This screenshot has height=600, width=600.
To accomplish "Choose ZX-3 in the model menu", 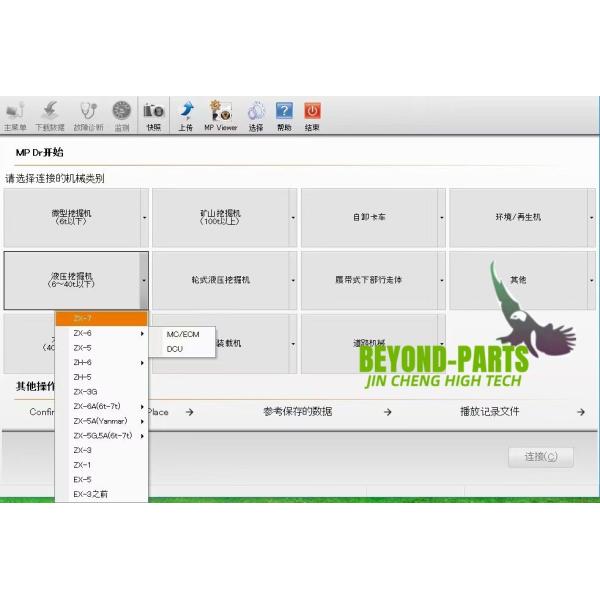I will (101, 450).
